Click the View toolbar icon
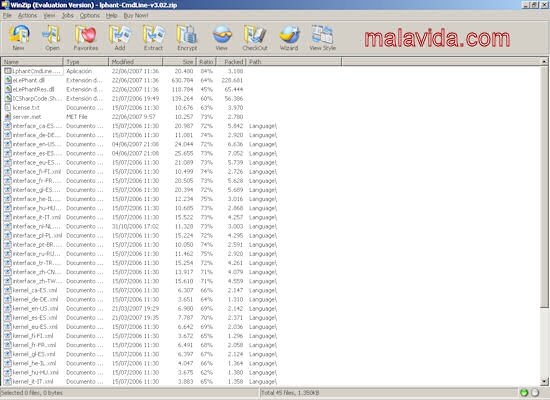 point(222,34)
